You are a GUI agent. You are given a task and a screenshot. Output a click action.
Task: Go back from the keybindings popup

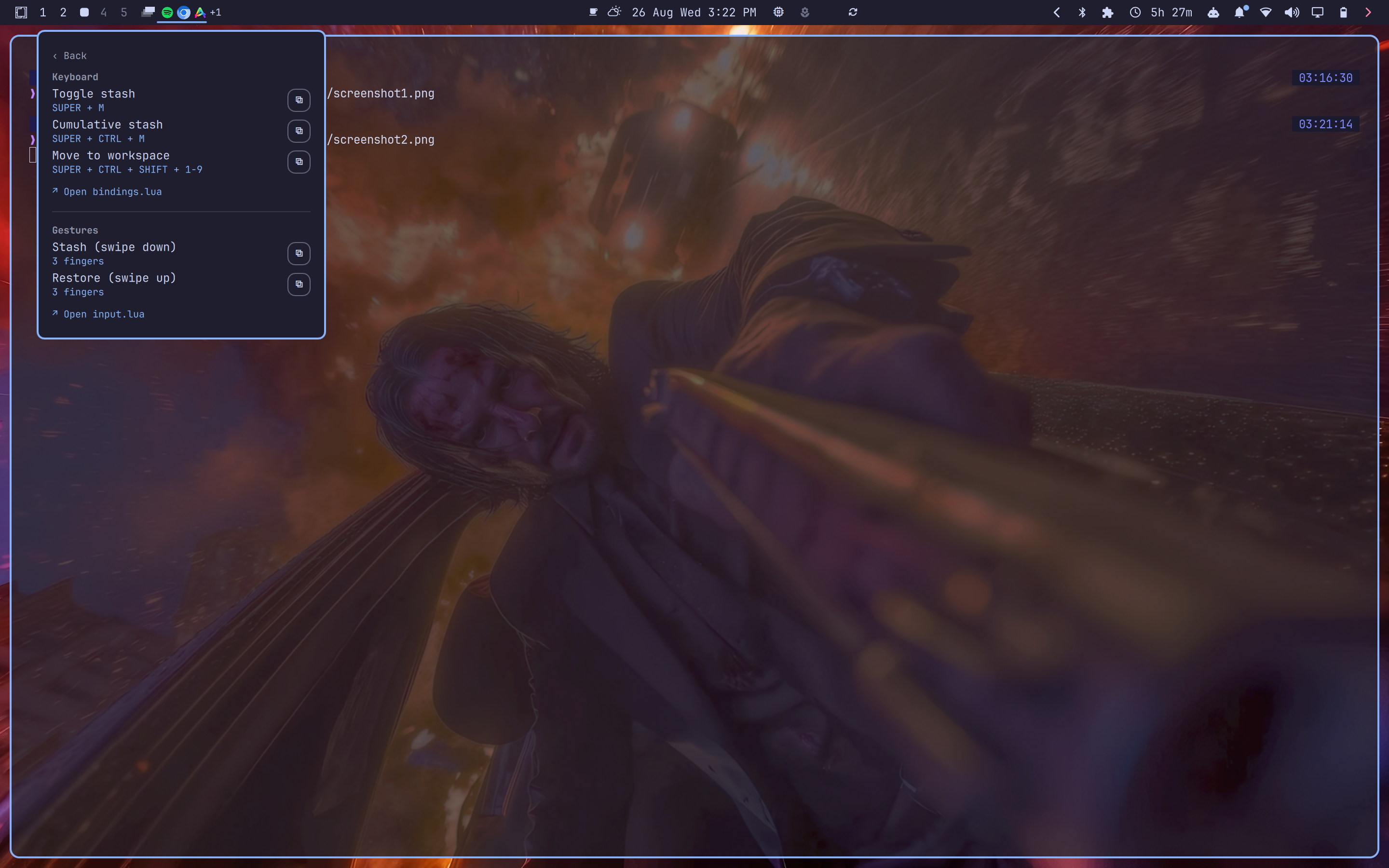pos(69,55)
